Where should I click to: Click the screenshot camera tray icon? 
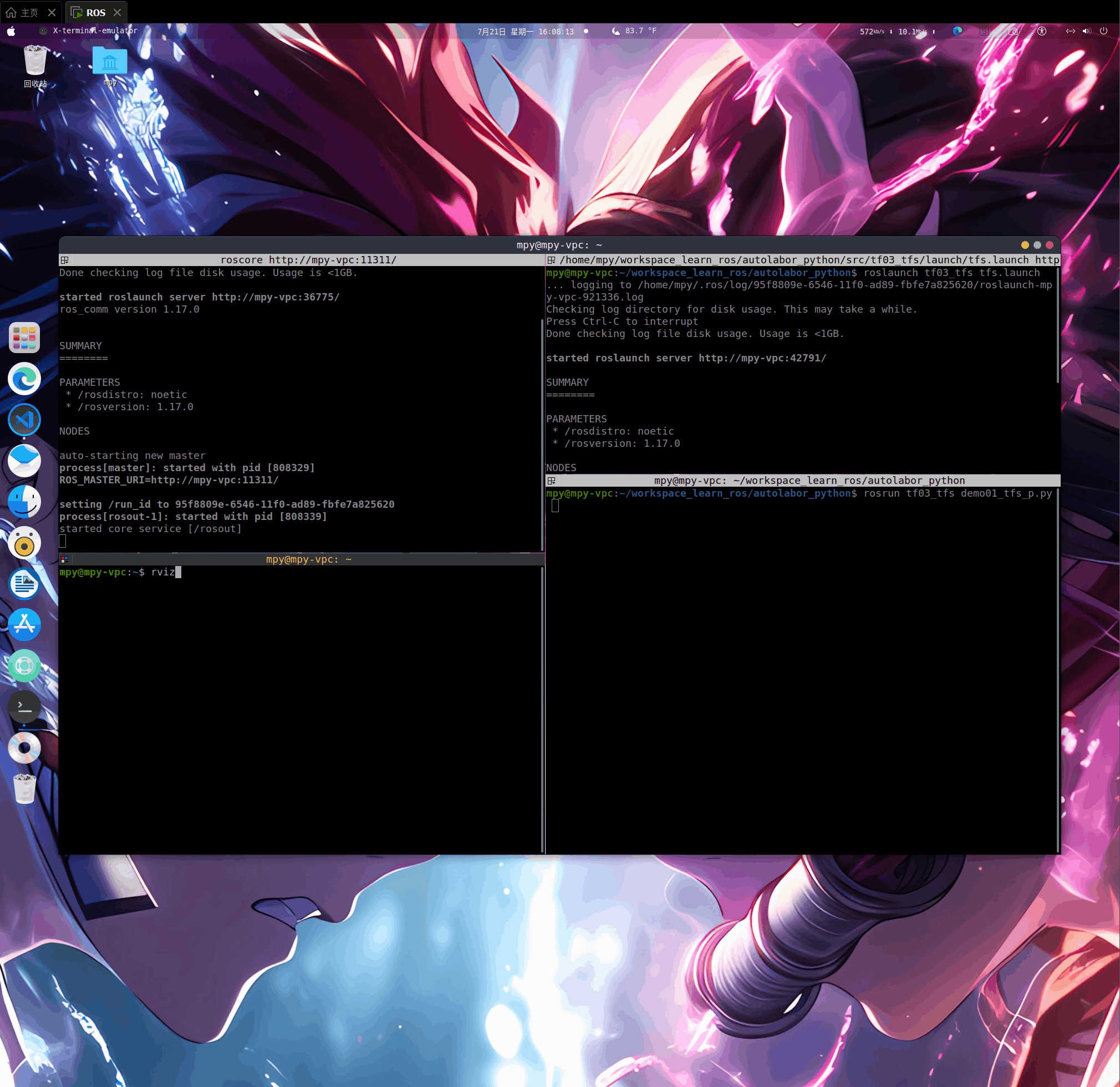tap(1012, 32)
